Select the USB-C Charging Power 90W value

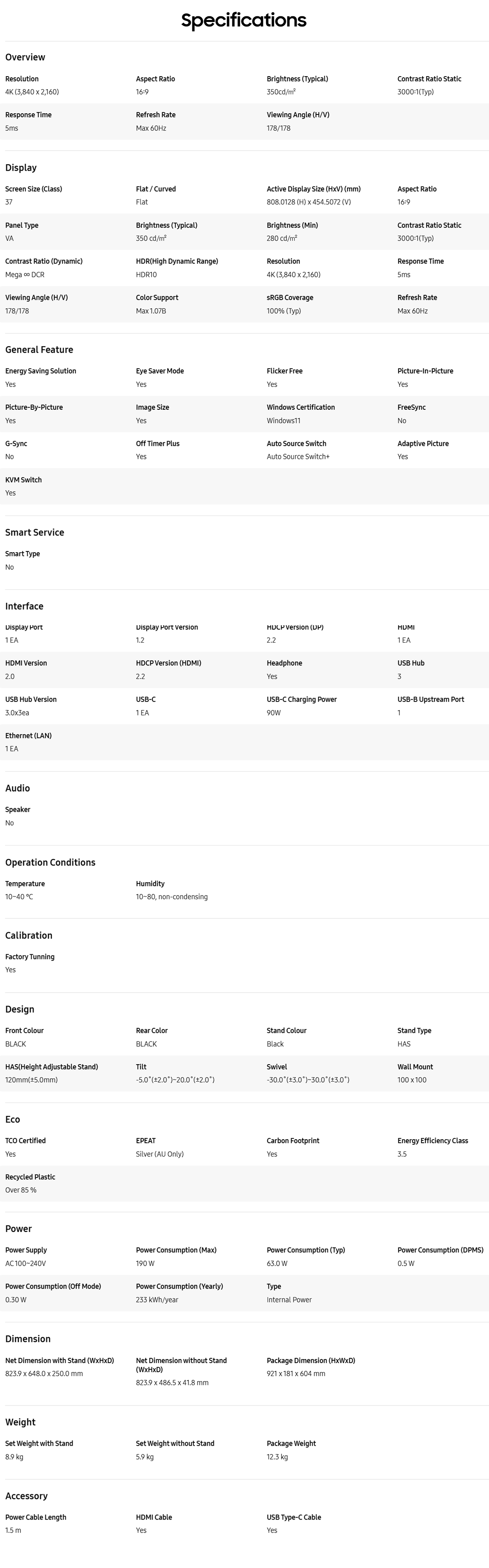tap(273, 713)
